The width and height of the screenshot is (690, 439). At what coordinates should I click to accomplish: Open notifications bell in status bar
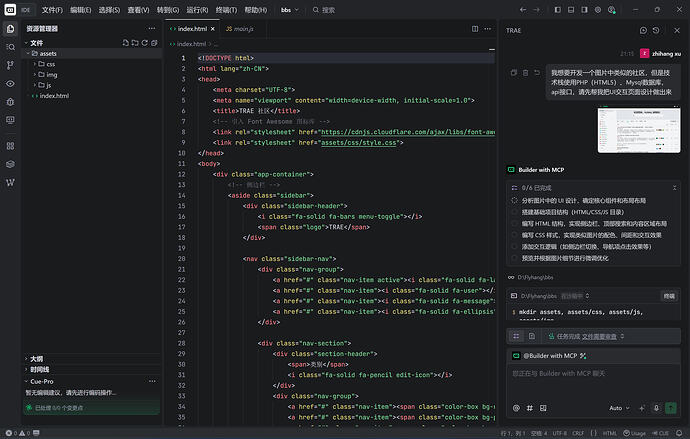(x=679, y=433)
